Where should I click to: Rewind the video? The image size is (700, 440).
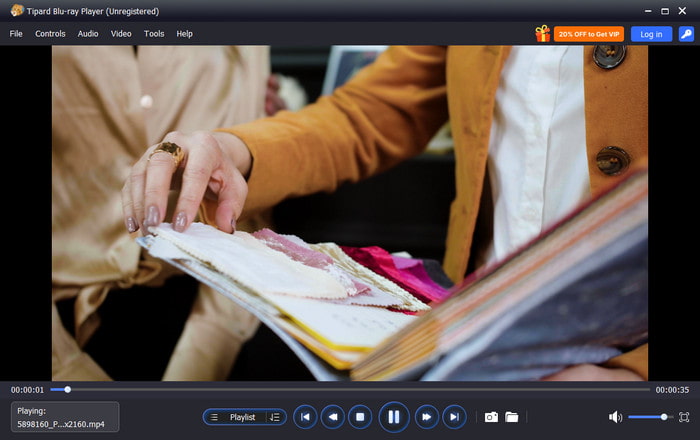tap(333, 417)
